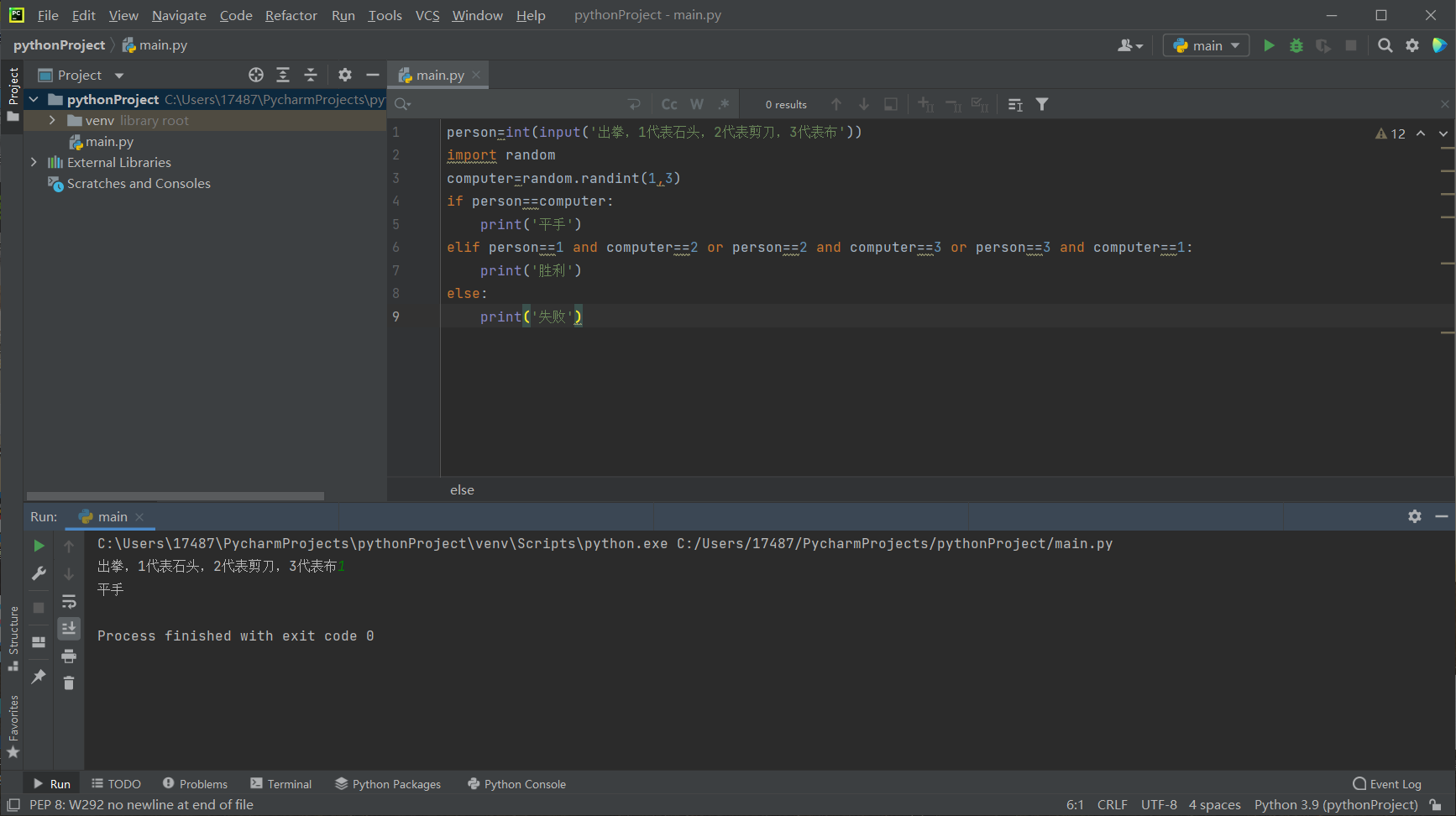The image size is (1456, 816).
Task: Open Search Everywhere magnifier icon
Action: pyautogui.click(x=1385, y=45)
